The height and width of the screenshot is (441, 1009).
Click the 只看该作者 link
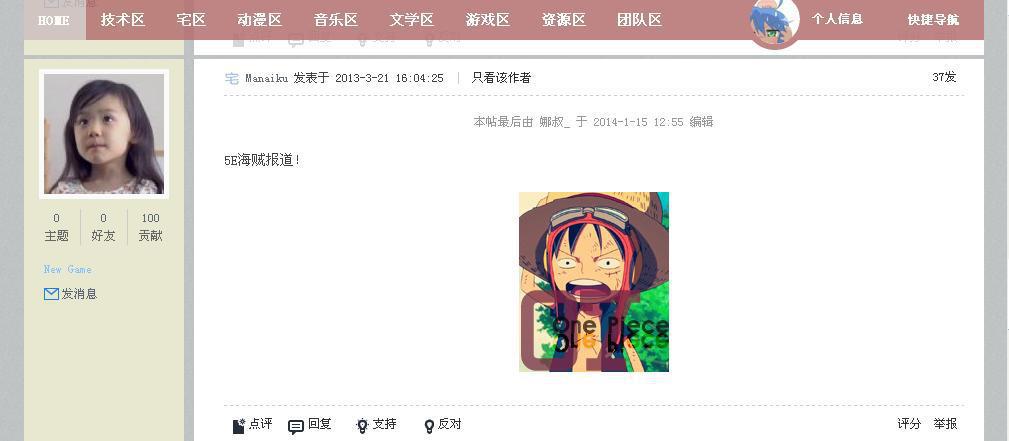(x=501, y=78)
